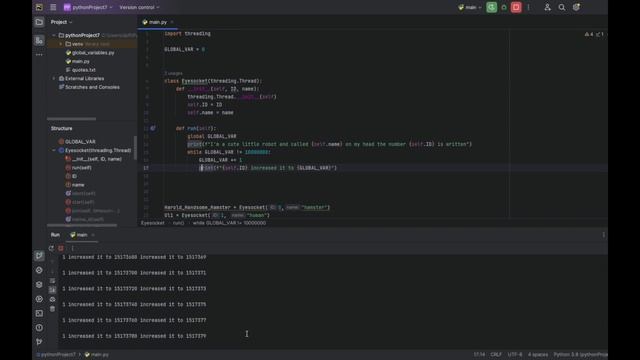Open IDE settings gear icon
The height and width of the screenshot is (360, 640).
click(576, 7)
